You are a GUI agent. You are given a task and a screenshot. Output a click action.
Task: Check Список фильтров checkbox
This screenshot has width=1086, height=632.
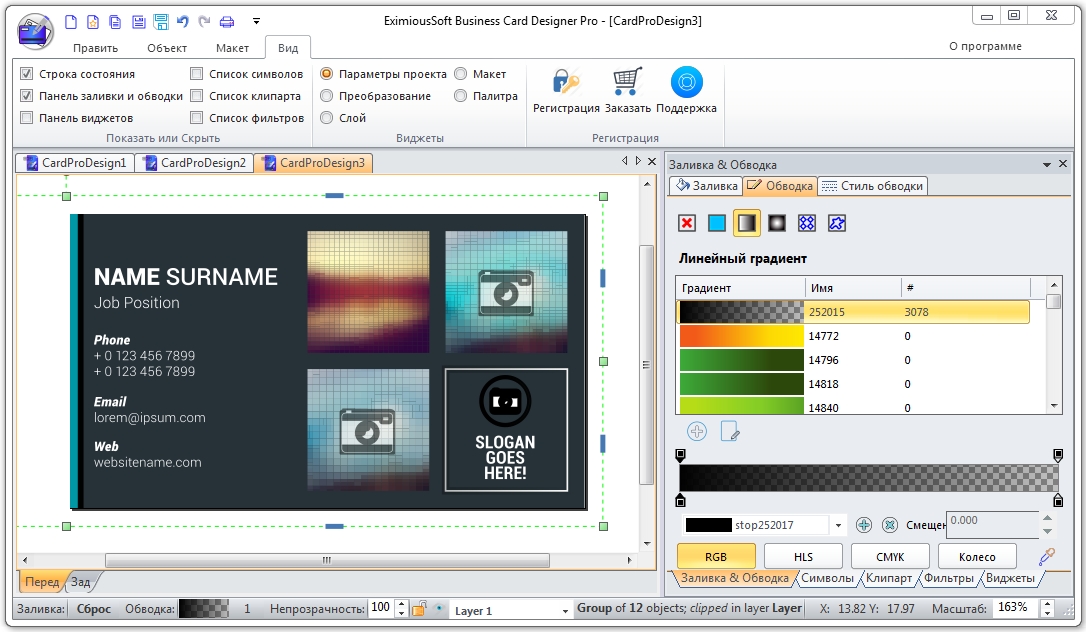coord(197,118)
